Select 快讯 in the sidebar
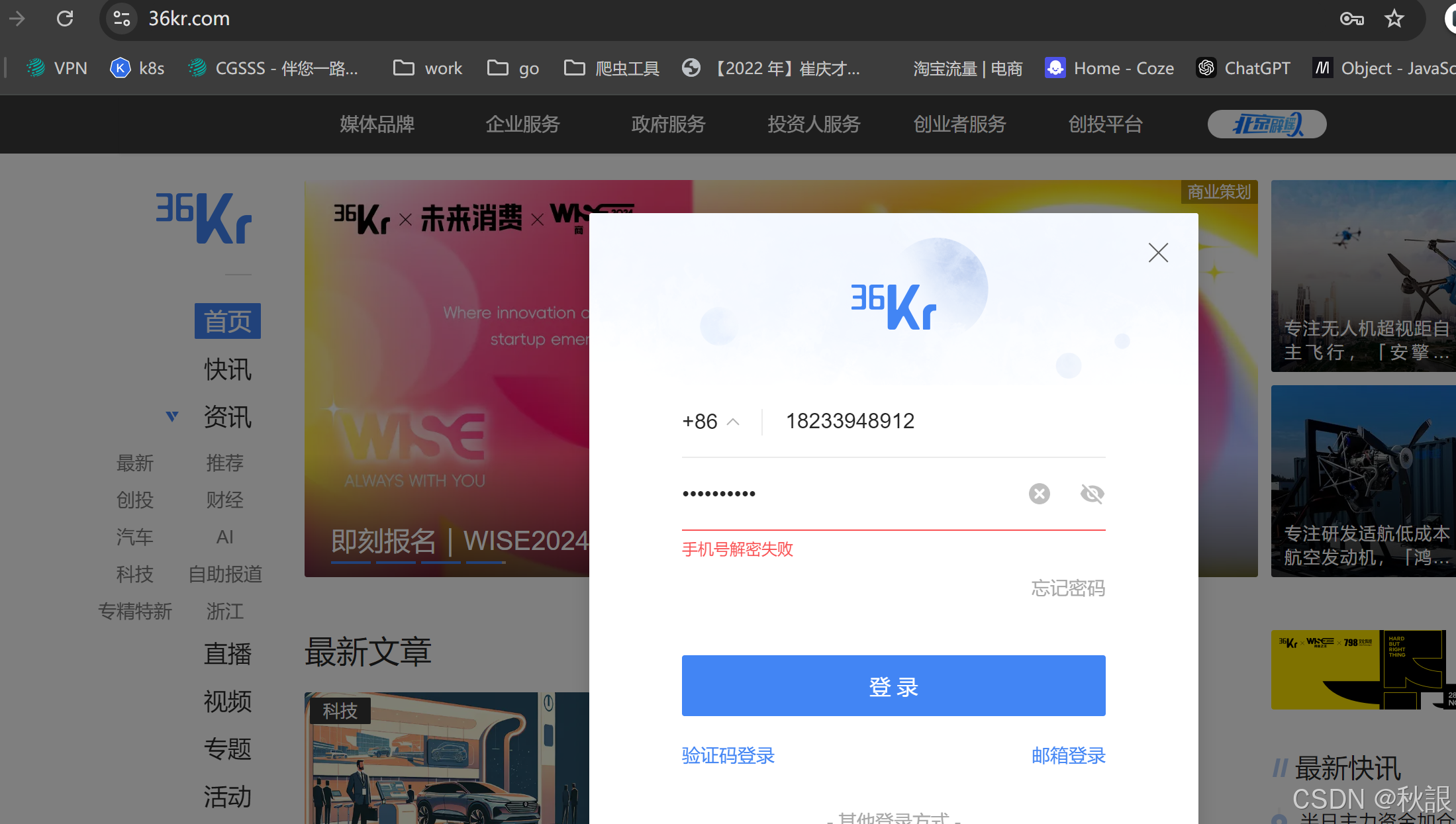Image resolution: width=1456 pixels, height=824 pixels. [x=228, y=369]
